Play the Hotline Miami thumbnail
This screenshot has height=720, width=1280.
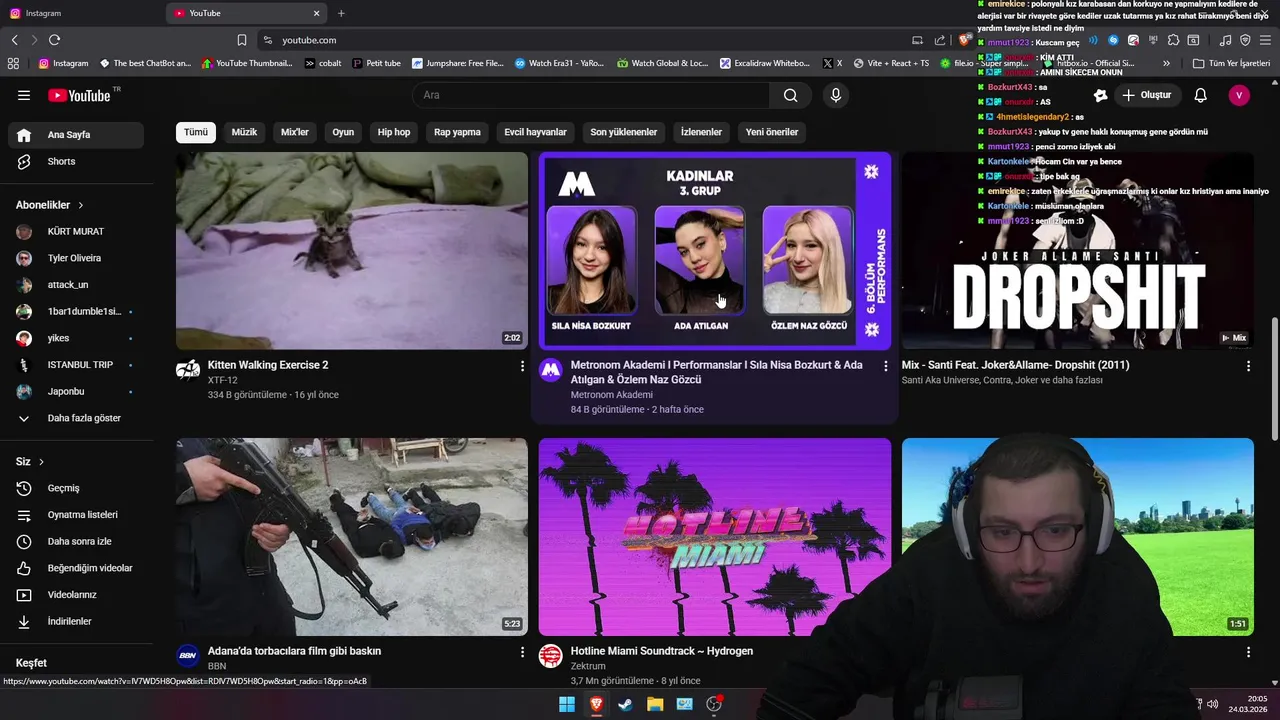[x=715, y=537]
